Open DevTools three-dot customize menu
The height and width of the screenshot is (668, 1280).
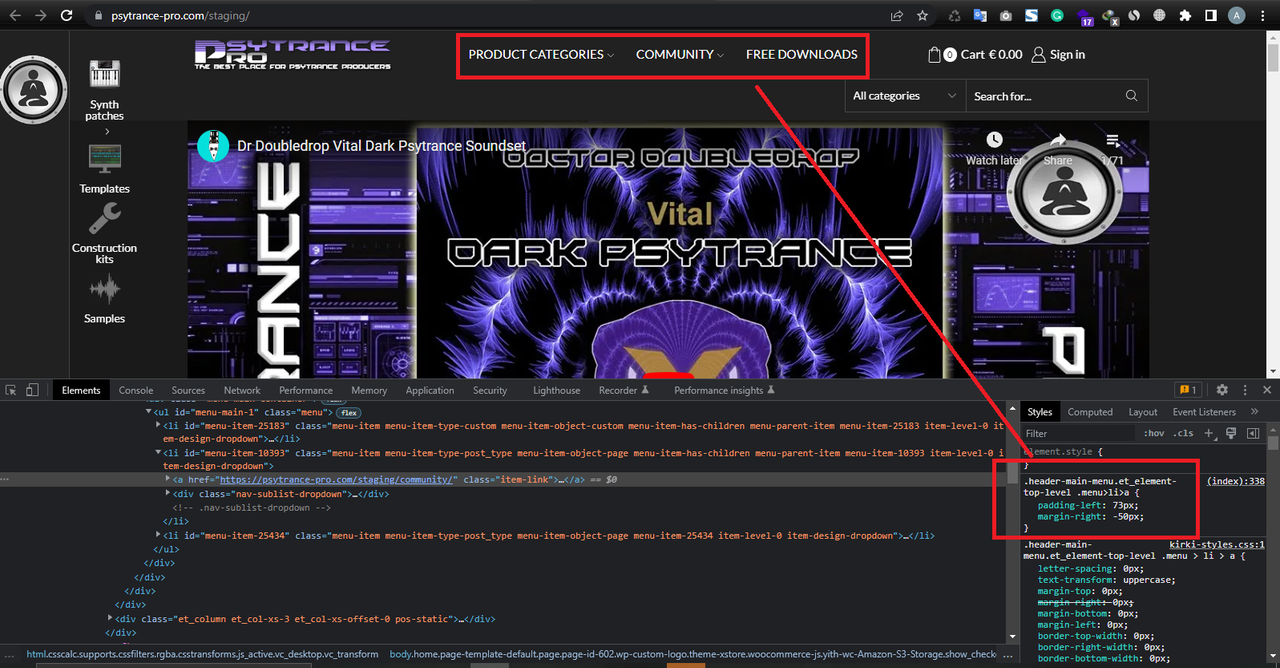pos(1245,390)
